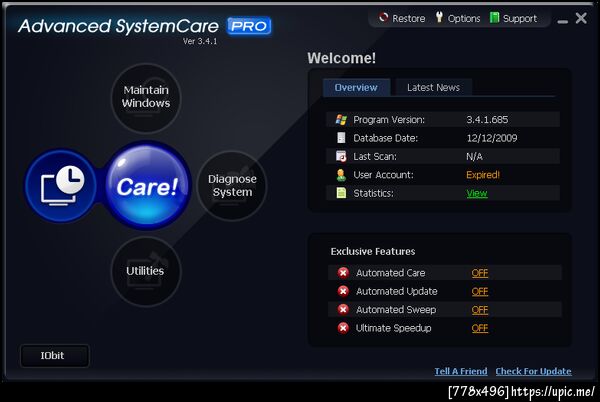Viewport: 600px width, 402px height.
Task: Open the Statistics View link
Action: [477, 194]
